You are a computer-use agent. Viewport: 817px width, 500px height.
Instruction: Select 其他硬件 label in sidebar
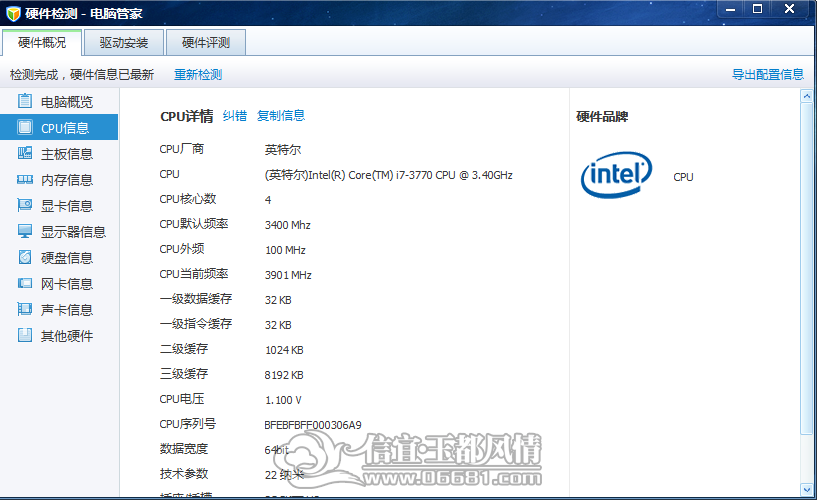click(x=67, y=336)
